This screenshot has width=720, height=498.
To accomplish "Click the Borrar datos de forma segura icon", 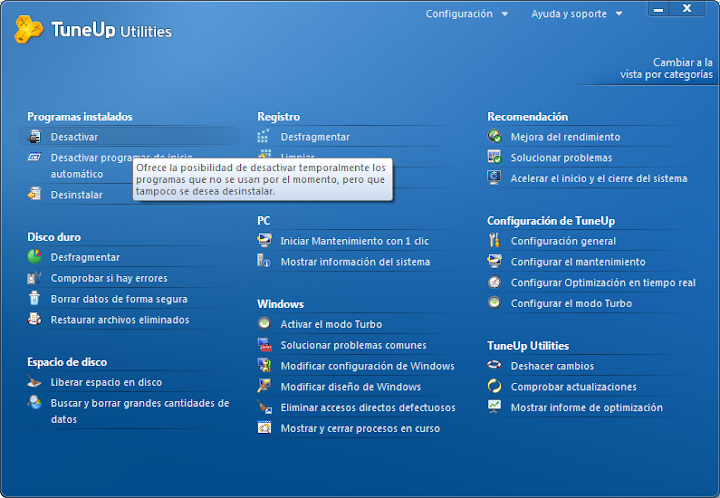I will coord(34,298).
